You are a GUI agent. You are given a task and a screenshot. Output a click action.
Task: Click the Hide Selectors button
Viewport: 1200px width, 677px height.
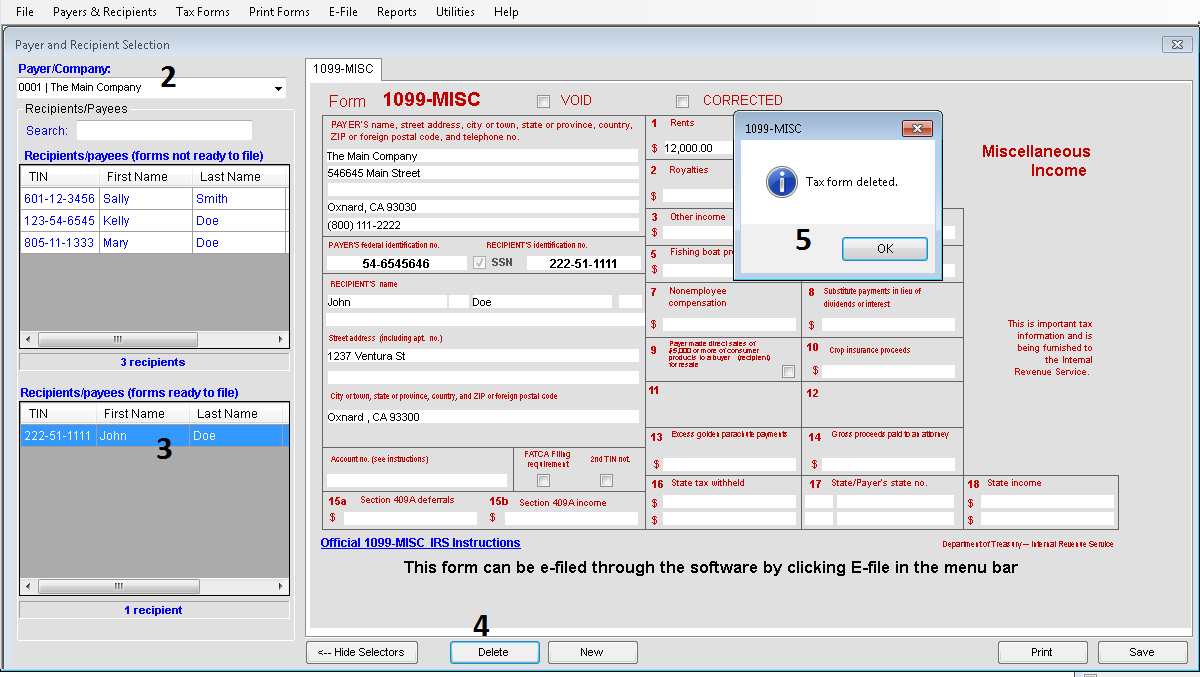361,652
